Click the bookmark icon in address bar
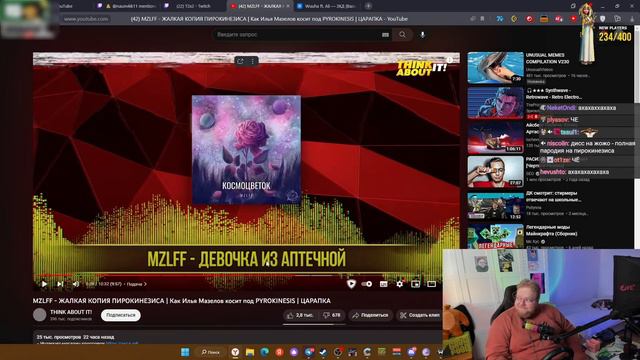The image size is (640, 360). click(482, 19)
